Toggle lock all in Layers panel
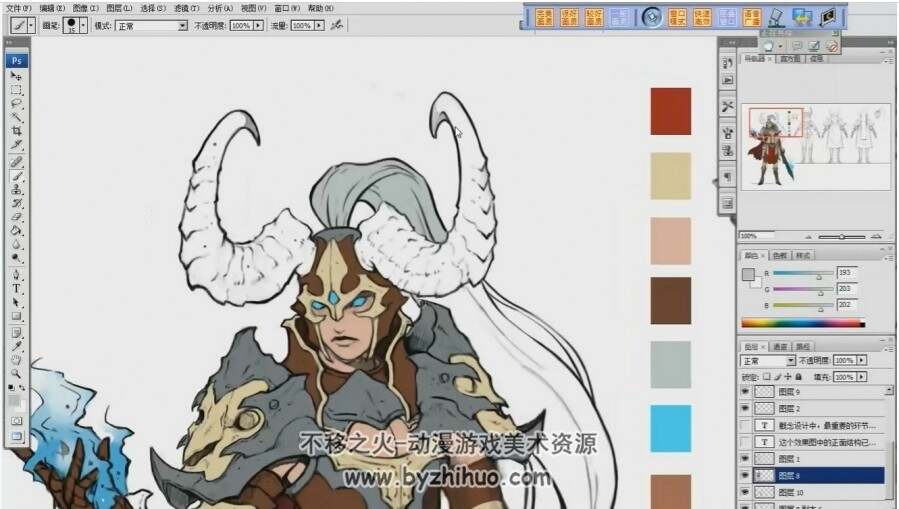Viewport: 899px width, 509px height. click(x=798, y=377)
